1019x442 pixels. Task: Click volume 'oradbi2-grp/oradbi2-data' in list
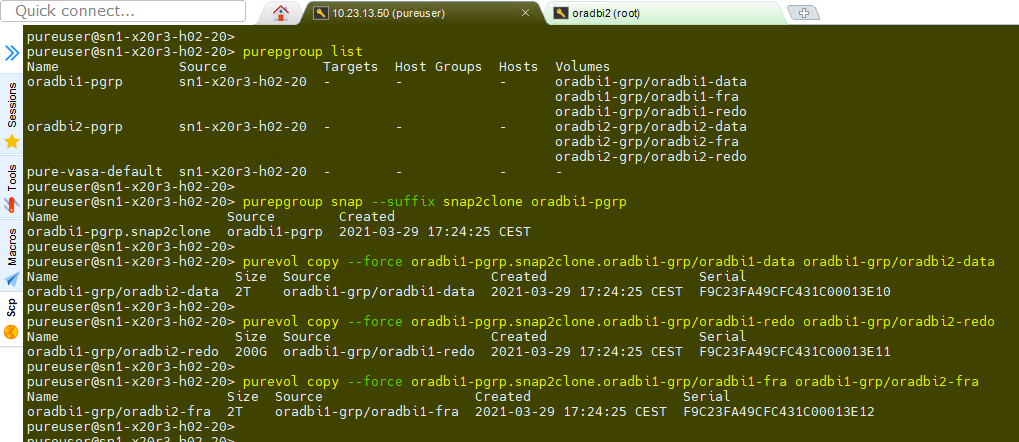point(651,126)
